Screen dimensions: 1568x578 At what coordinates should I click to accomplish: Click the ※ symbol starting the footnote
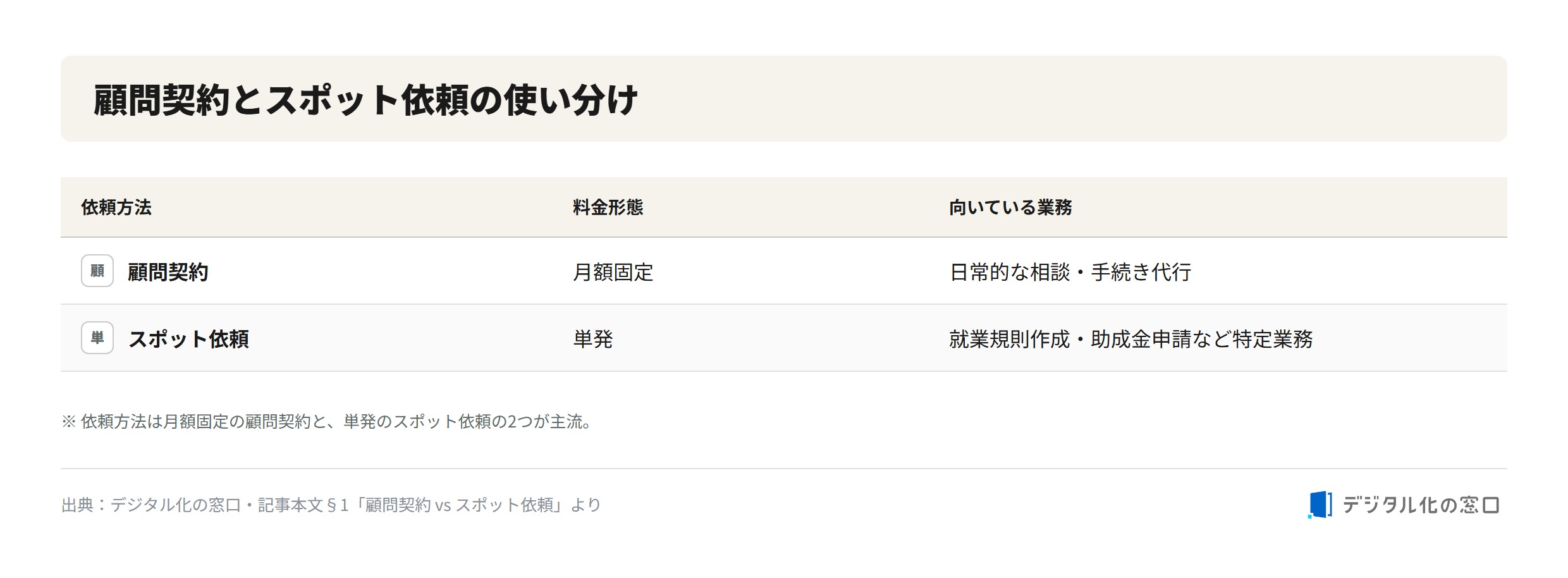69,421
